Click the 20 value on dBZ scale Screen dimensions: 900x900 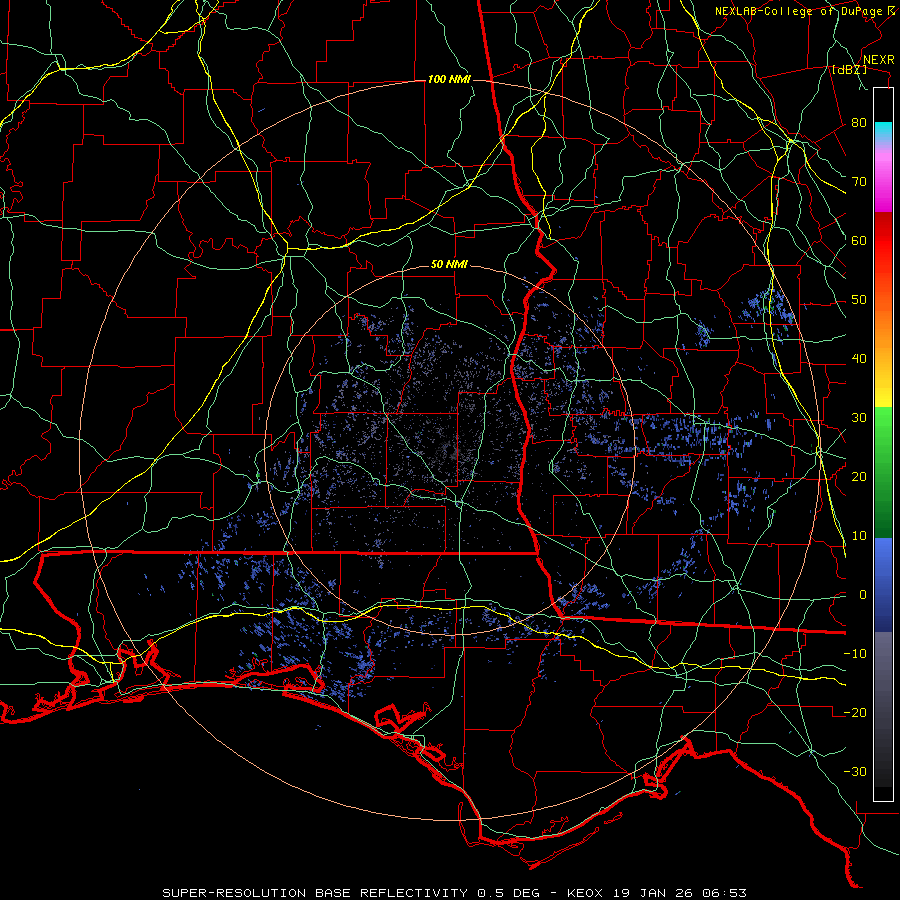(x=859, y=477)
